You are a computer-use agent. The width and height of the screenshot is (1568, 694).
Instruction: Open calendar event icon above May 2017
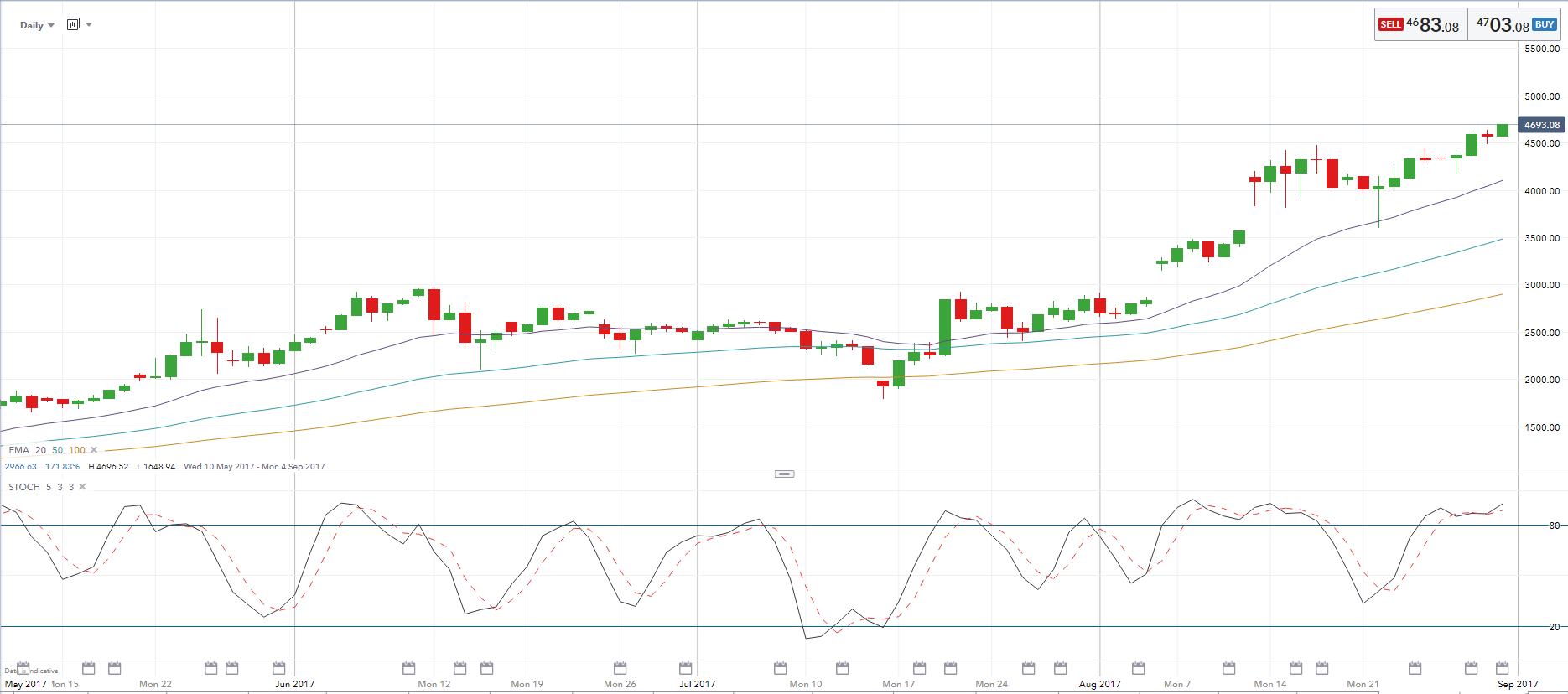tap(23, 667)
